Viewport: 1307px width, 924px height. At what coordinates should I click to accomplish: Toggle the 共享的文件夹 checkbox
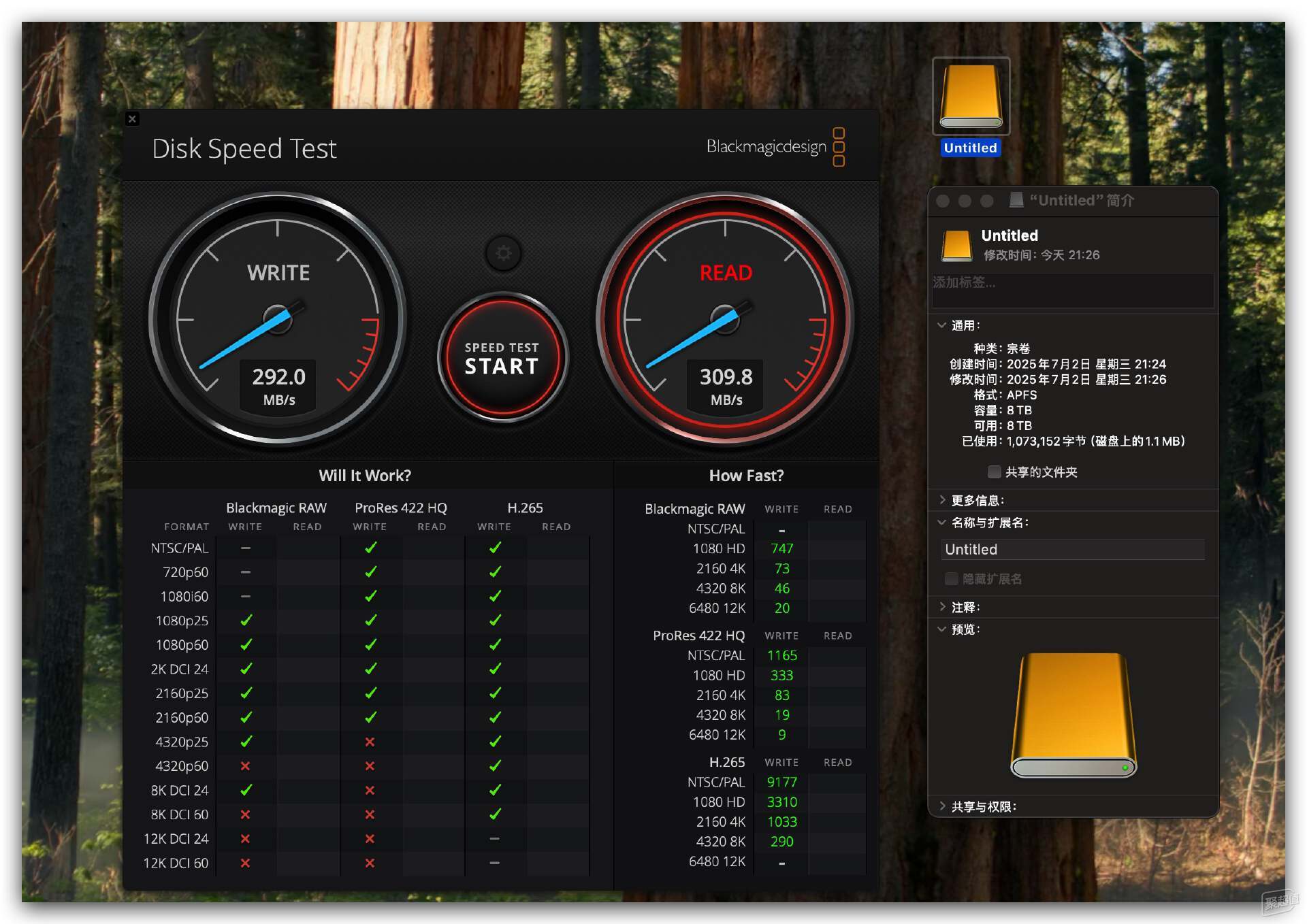[x=994, y=472]
